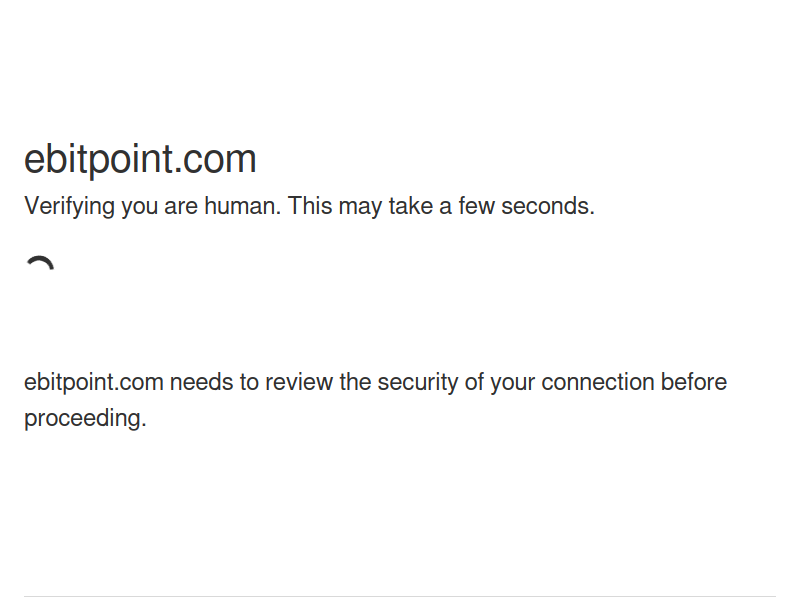Click the large ebitpoint.com heading
Screen dimensions: 800x600
click(x=140, y=159)
